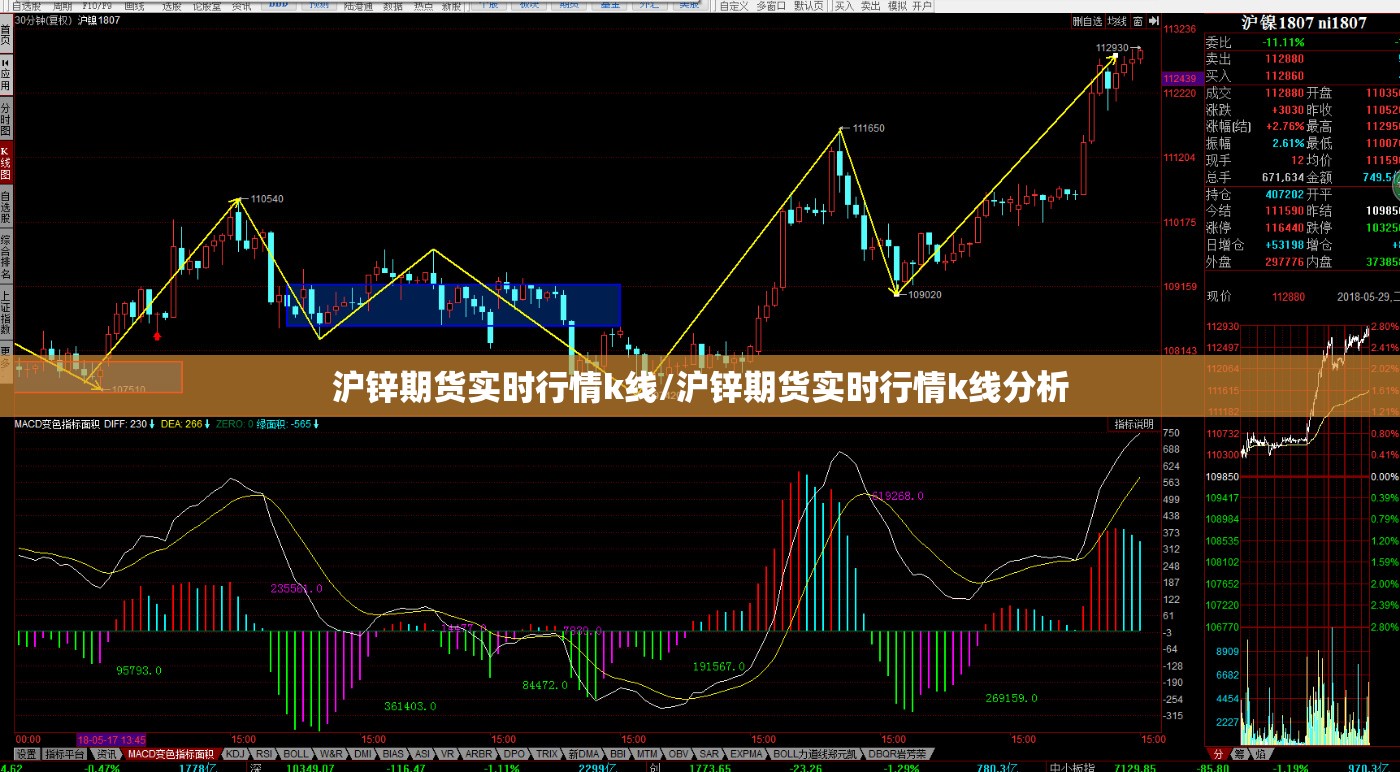Open 设置 tab at chart bottom

[27, 753]
